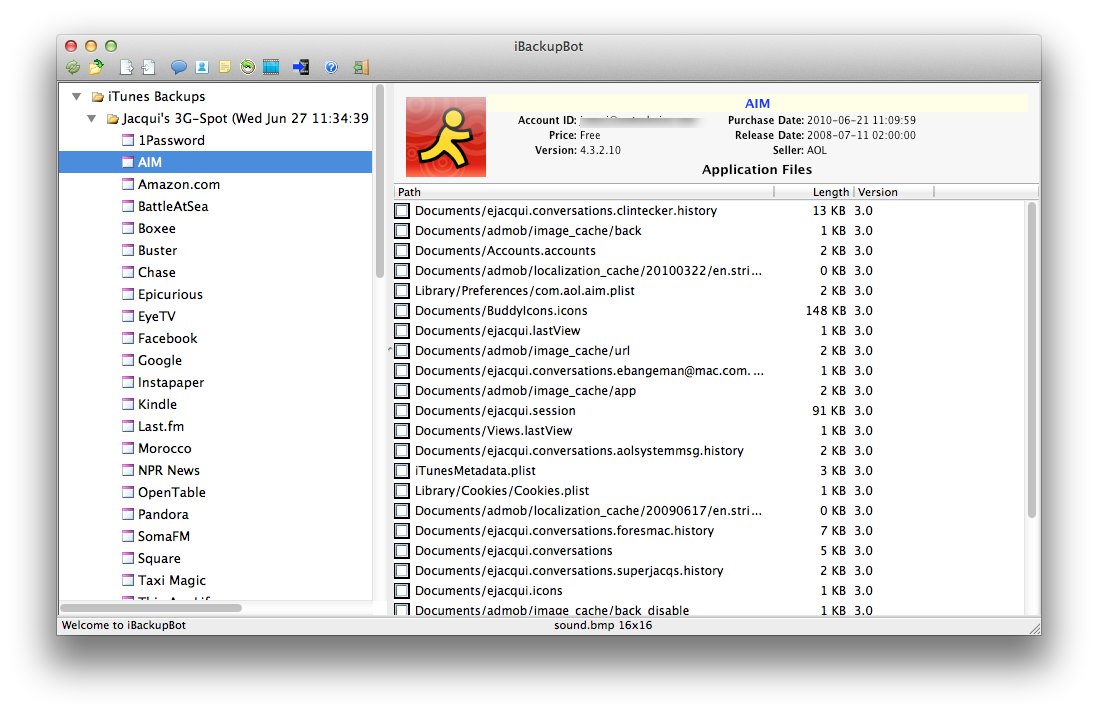This screenshot has width=1098, height=714.
Task: Select Last.fm in the app list
Action: (x=161, y=426)
